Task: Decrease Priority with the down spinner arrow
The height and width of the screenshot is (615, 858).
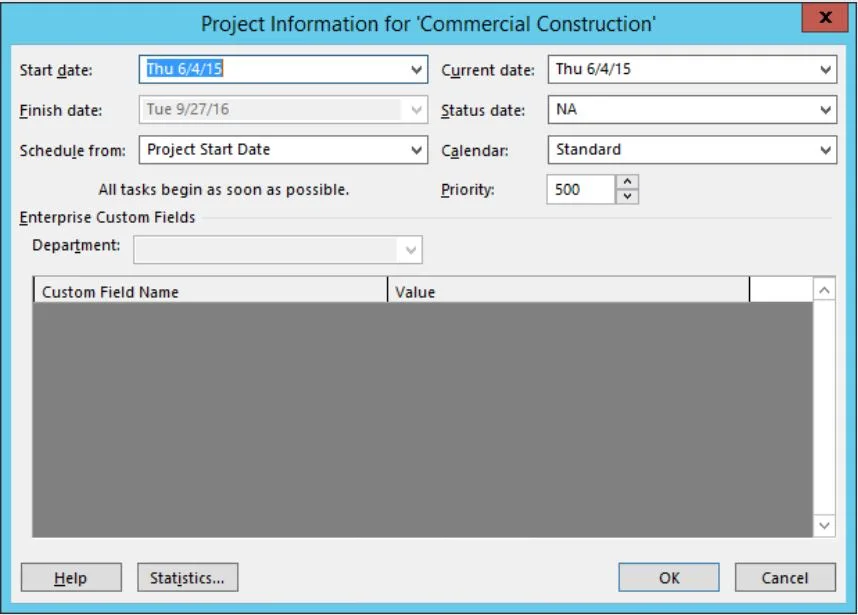Action: [627, 196]
